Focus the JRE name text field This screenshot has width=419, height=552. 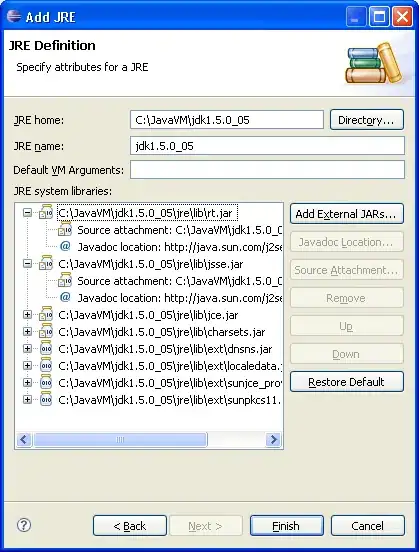pos(267,145)
